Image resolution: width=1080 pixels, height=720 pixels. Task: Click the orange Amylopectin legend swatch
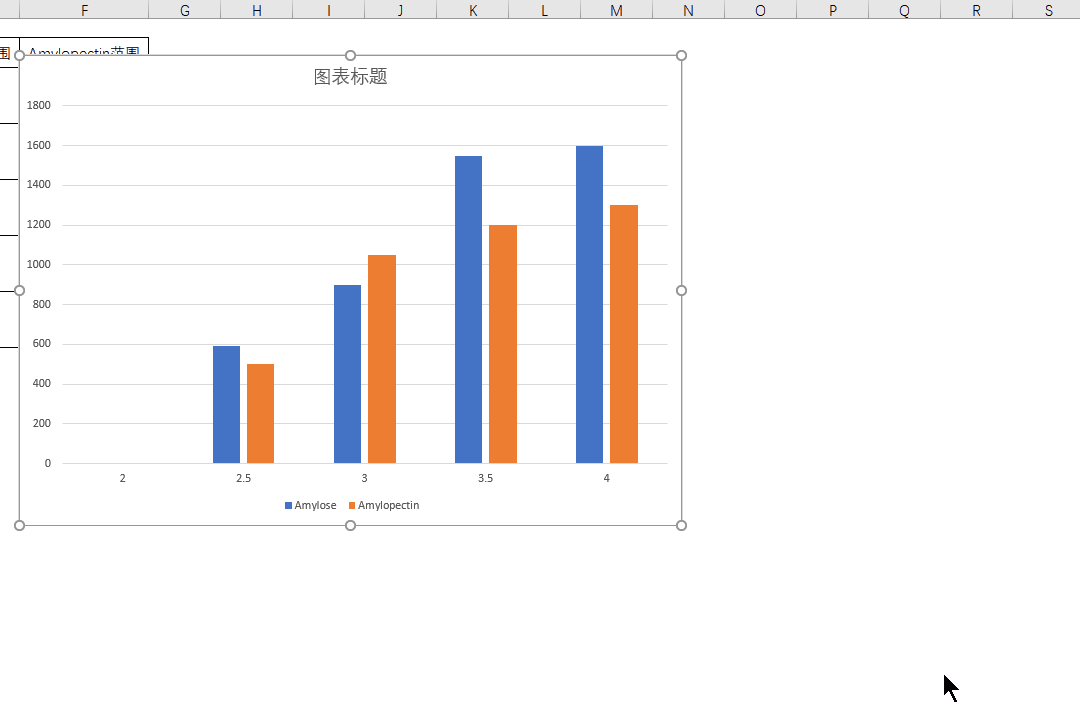(352, 505)
